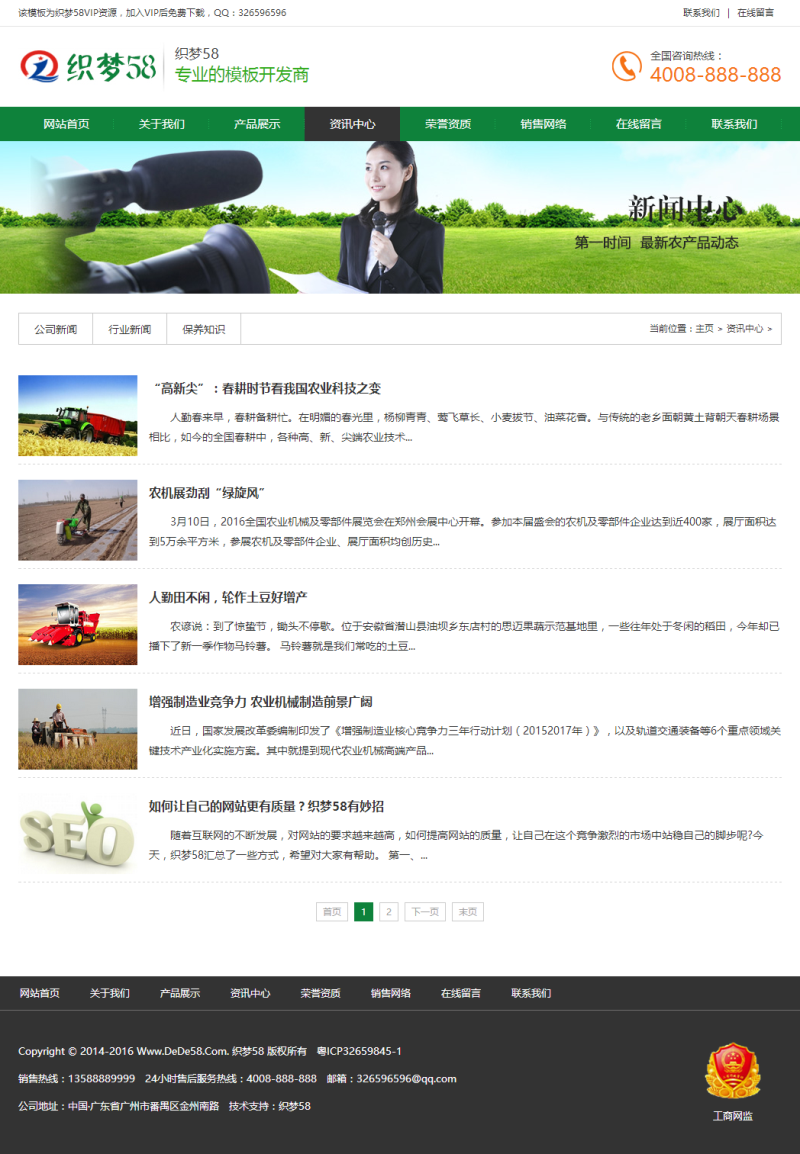Click 主页 in the breadcrumb path
Screen dimensions: 800x1154
pos(704,329)
